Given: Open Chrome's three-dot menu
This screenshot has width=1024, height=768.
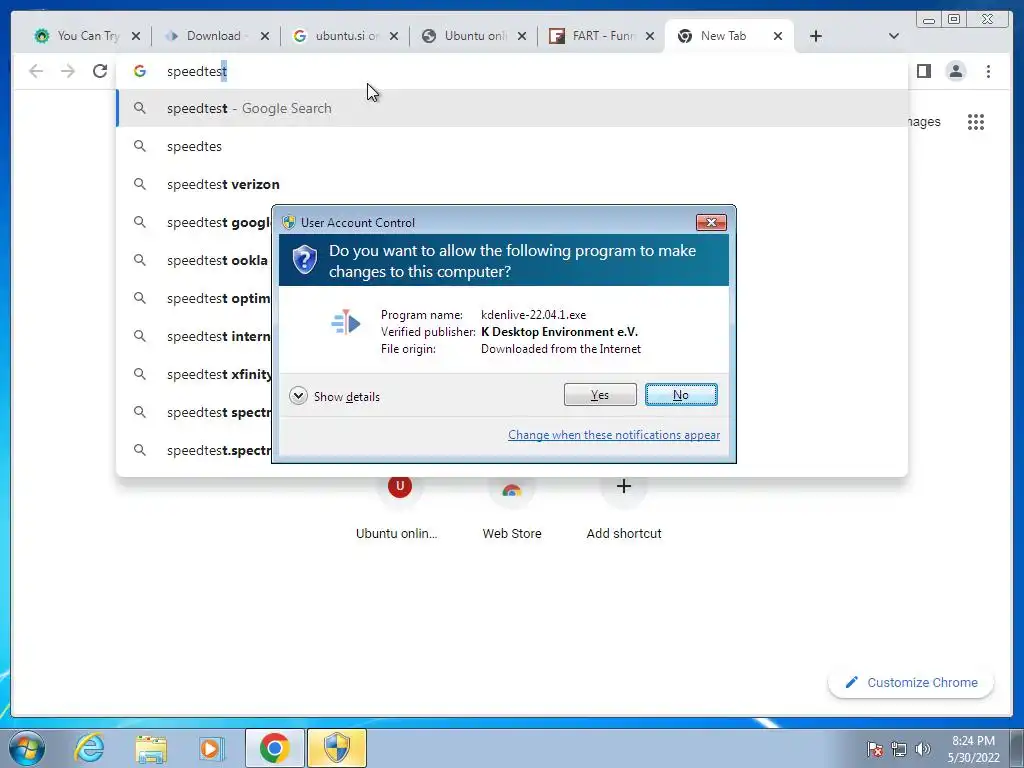Looking at the screenshot, I should [988, 71].
